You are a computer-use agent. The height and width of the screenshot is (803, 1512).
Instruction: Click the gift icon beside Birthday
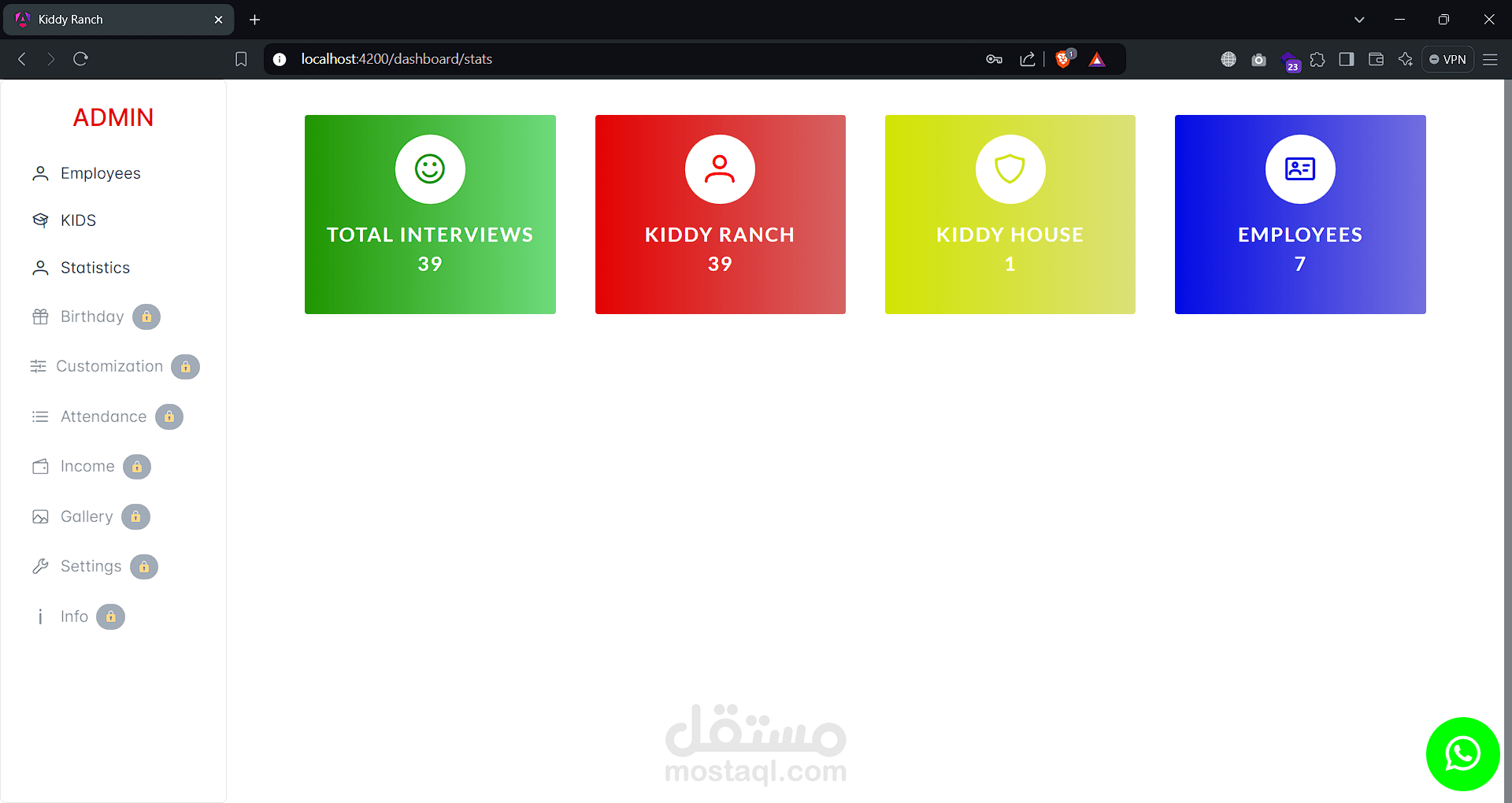click(40, 316)
